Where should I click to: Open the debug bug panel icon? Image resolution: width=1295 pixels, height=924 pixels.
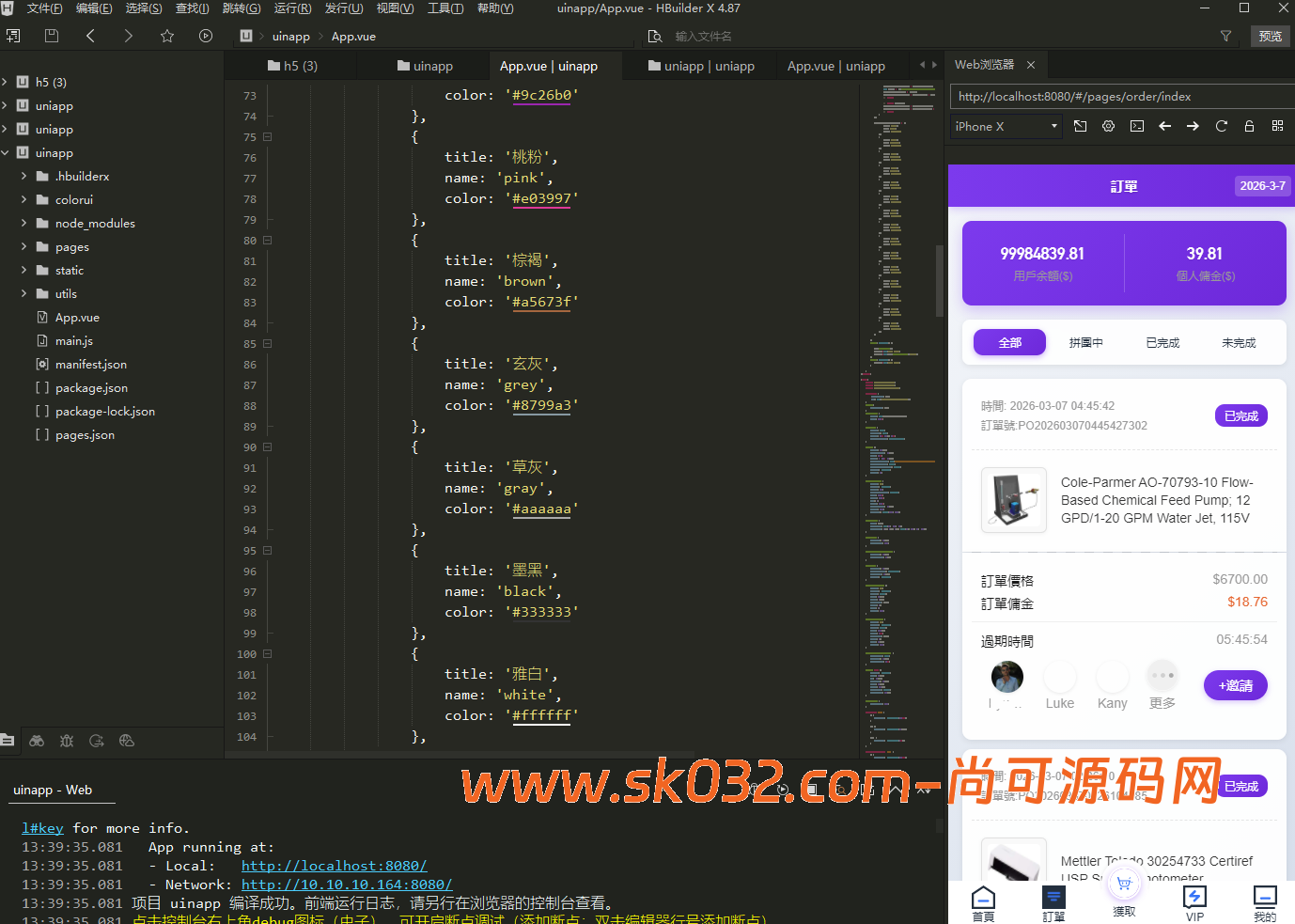67,741
